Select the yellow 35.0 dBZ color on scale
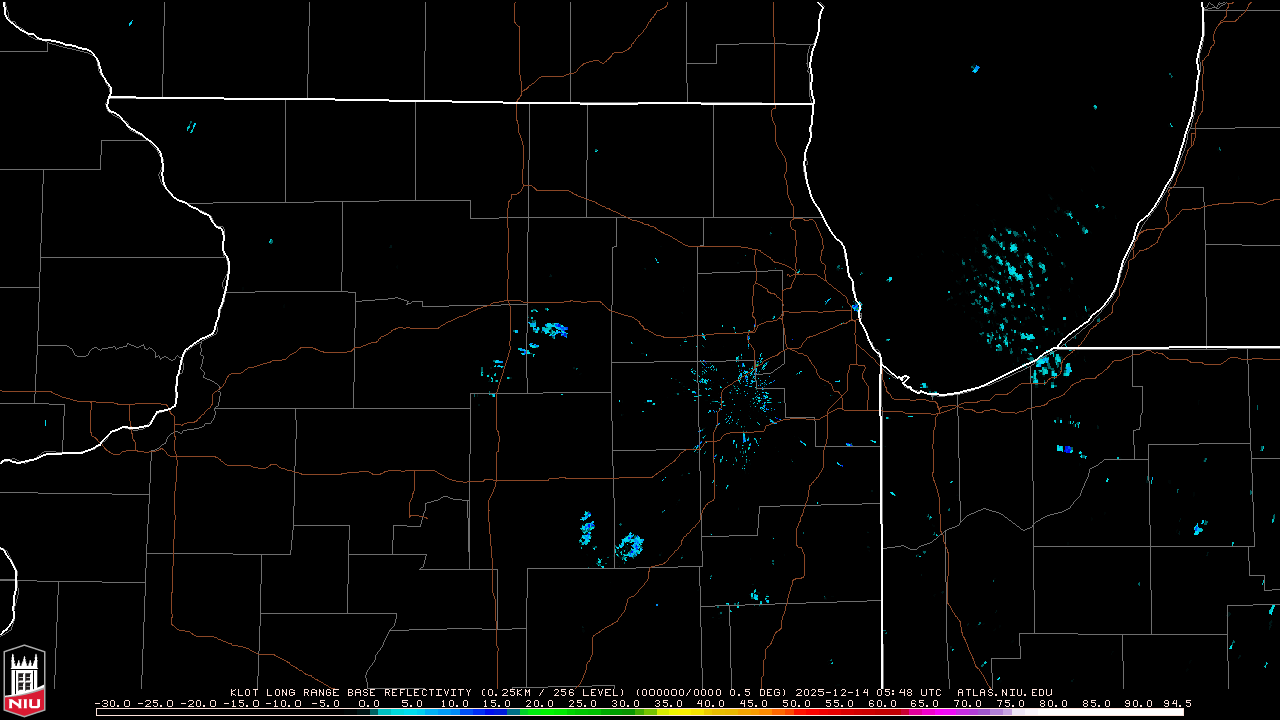This screenshot has width=1280, height=720. [x=668, y=711]
